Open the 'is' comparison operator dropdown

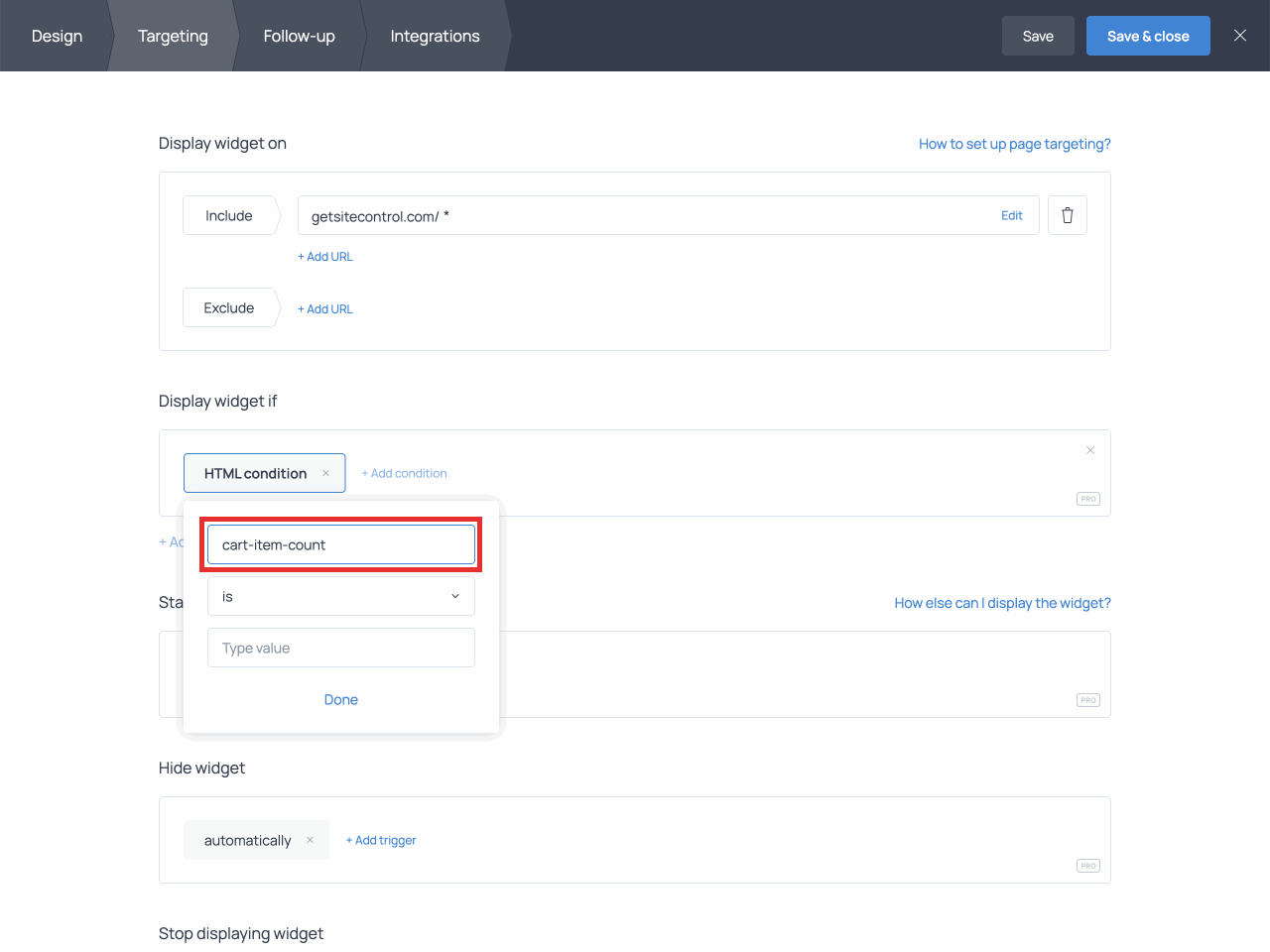point(341,596)
